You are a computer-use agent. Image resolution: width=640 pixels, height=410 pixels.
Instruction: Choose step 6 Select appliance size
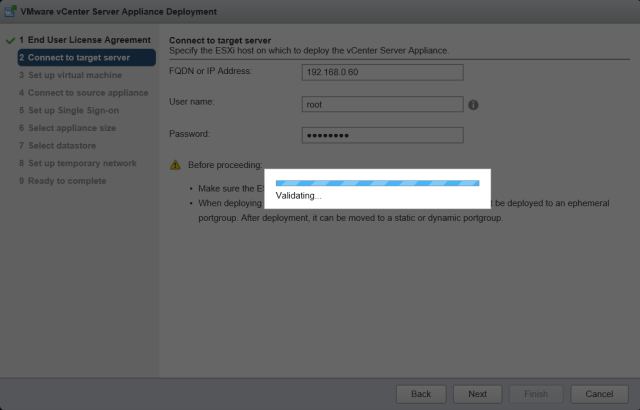[72, 128]
